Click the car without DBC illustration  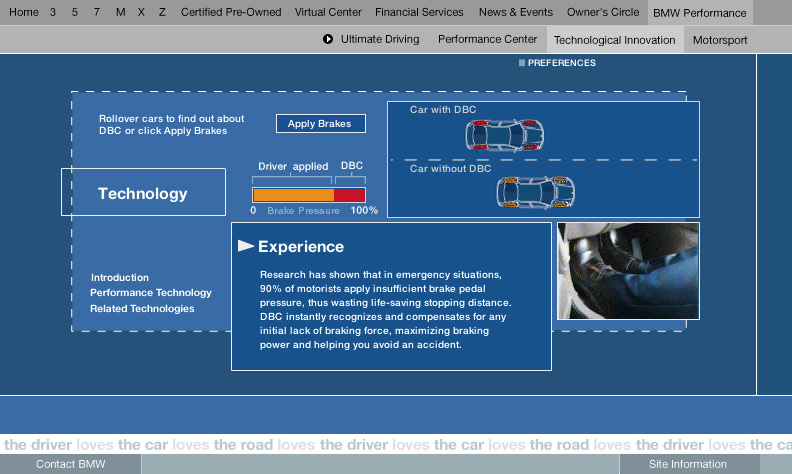[x=535, y=192]
